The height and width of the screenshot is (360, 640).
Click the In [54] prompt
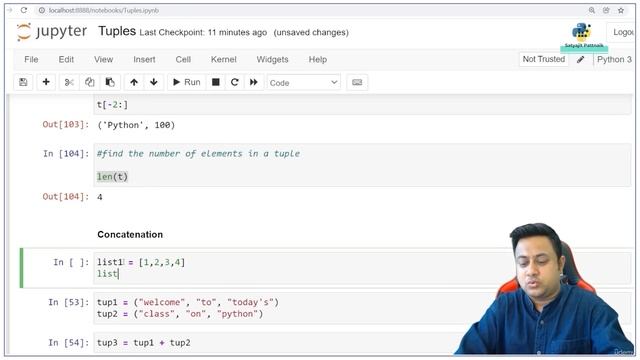(68, 342)
